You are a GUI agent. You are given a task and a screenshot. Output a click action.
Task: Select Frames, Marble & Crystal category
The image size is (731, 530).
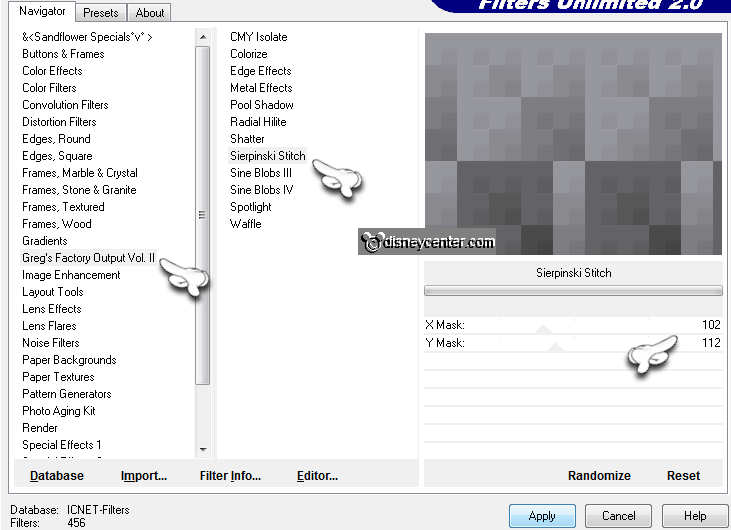80,173
